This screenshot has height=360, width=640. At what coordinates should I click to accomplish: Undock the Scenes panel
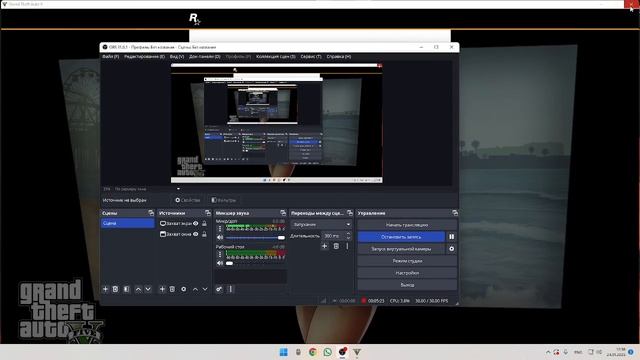[x=151, y=213]
